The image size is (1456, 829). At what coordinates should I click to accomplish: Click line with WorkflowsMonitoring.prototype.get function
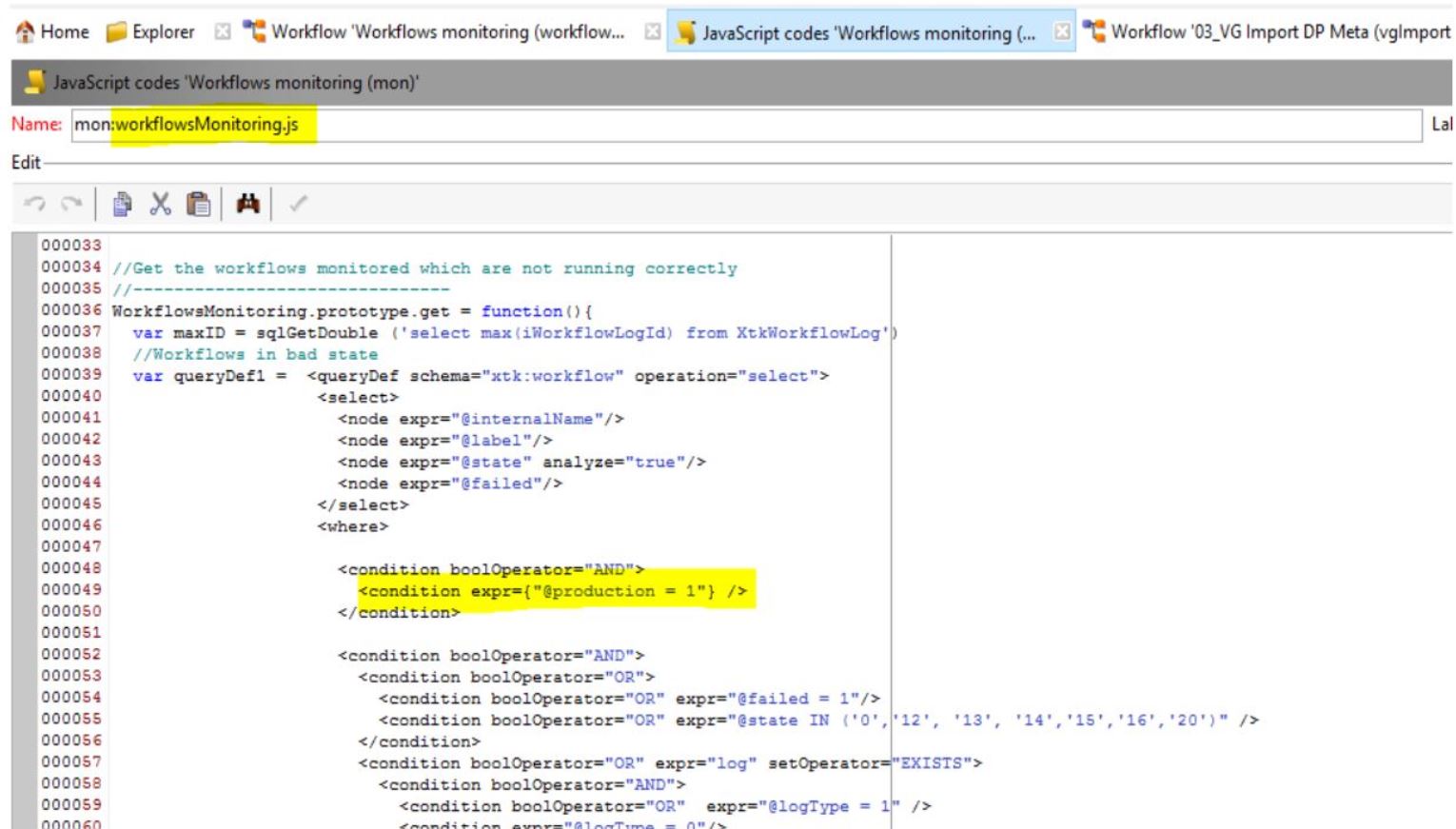coord(352,311)
